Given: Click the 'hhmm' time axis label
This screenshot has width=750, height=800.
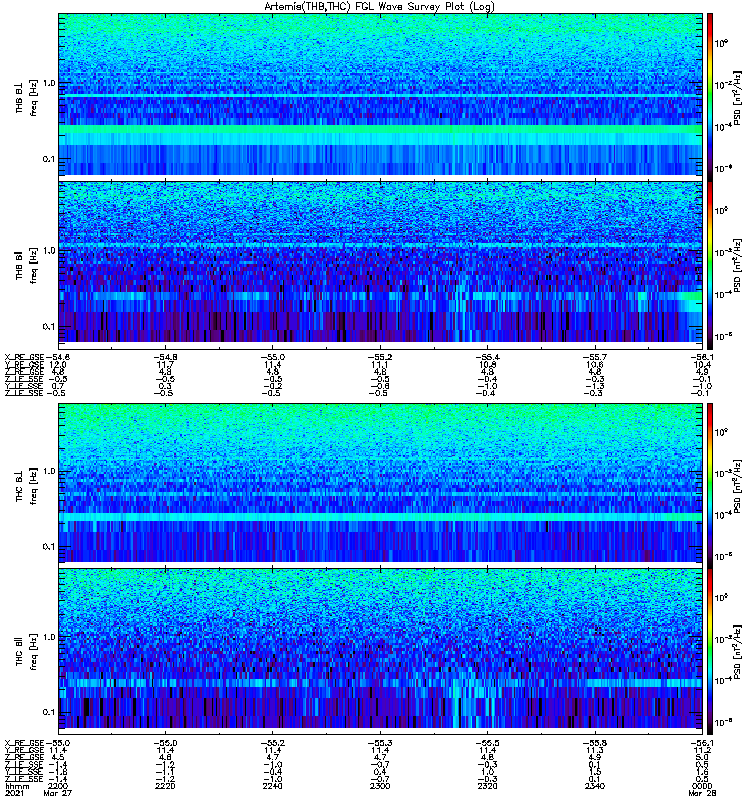Looking at the screenshot, I should [16, 786].
